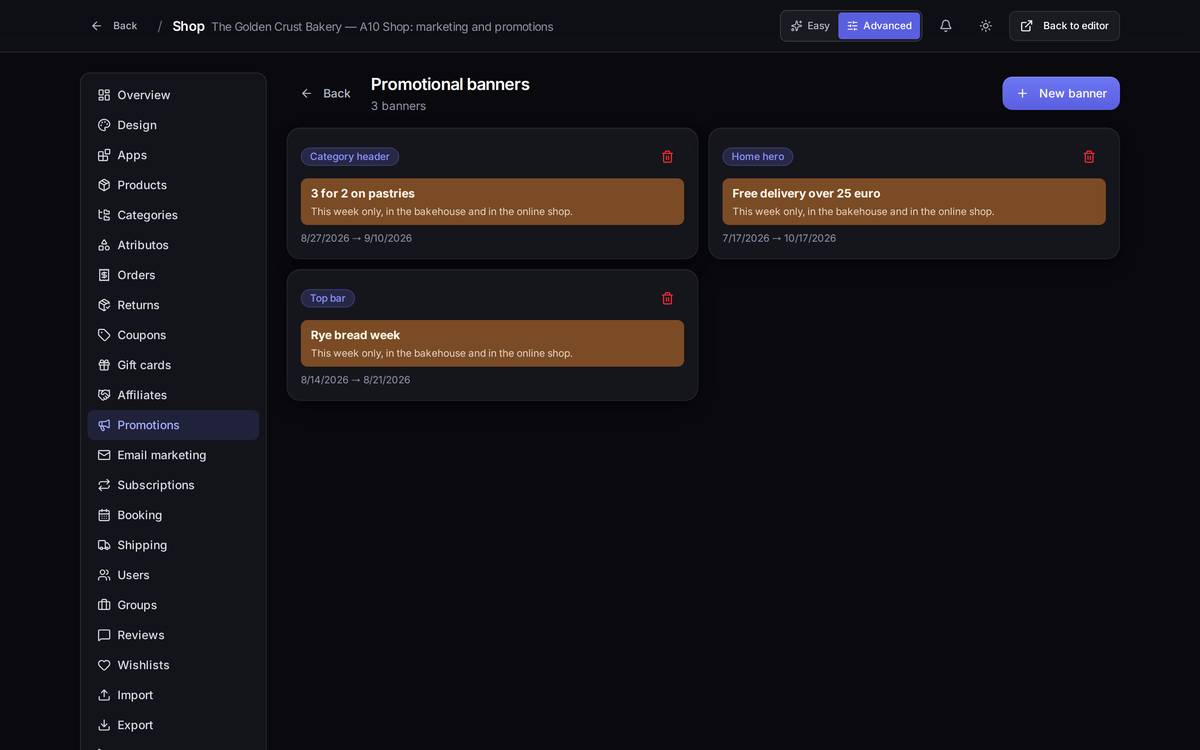This screenshot has width=1200, height=750.
Task: Go to Reviews
Action: click(x=173, y=635)
